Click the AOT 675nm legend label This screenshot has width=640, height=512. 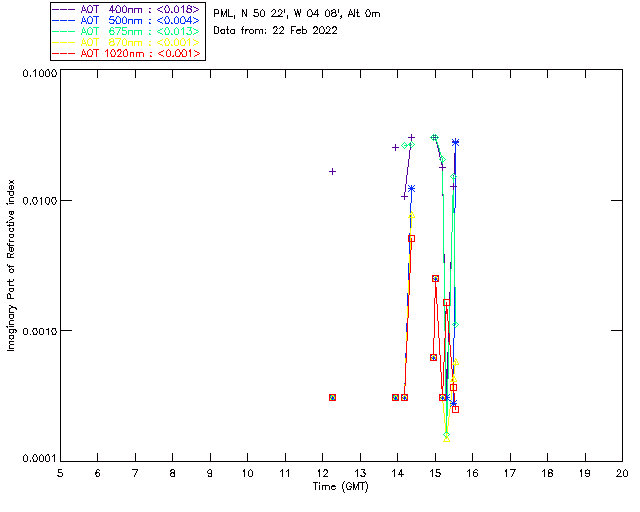click(140, 31)
